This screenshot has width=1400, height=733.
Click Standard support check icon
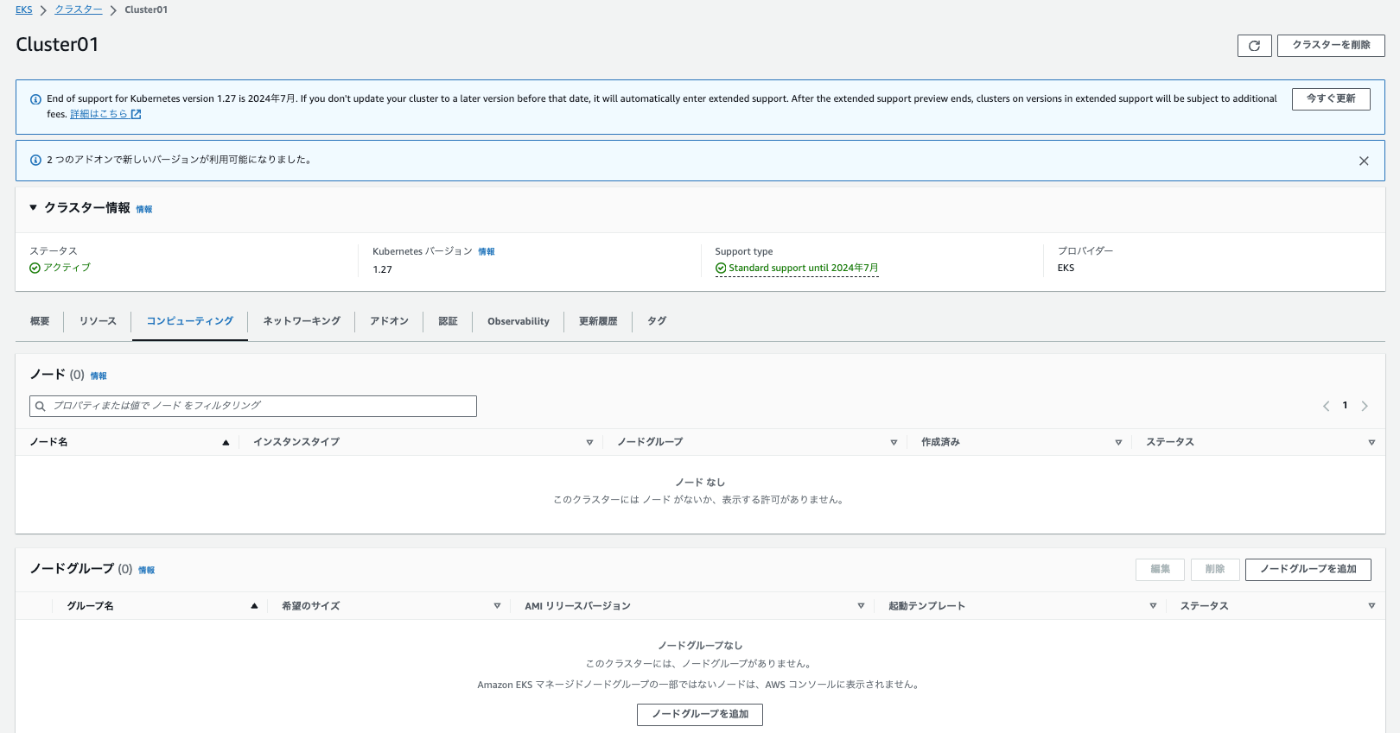tap(721, 268)
